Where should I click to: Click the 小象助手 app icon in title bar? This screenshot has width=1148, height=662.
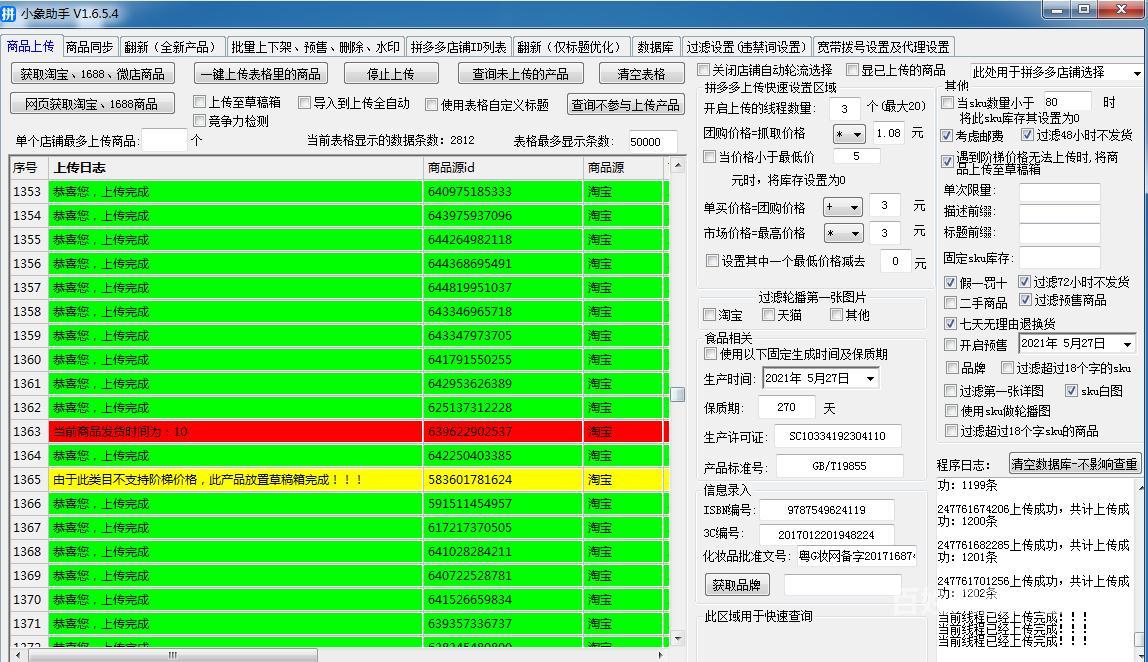click(9, 13)
